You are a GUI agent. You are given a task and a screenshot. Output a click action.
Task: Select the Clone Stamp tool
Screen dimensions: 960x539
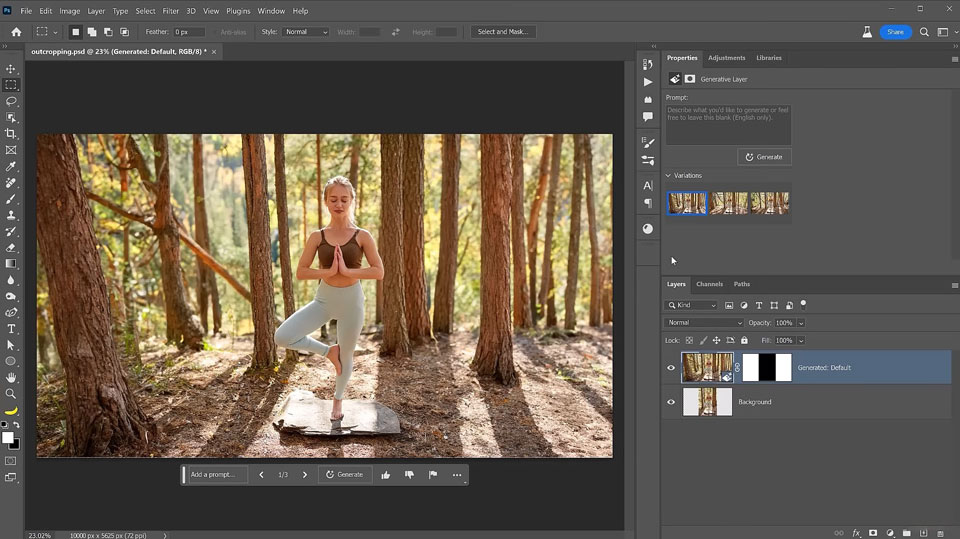click(x=10, y=215)
